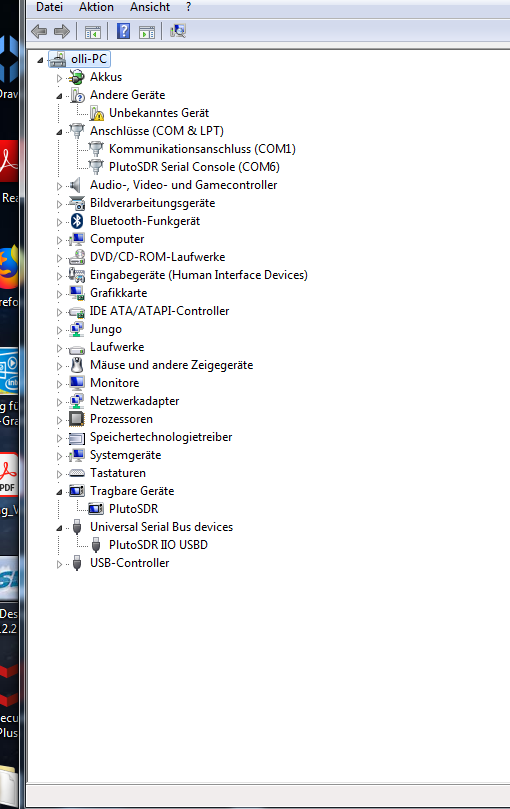Click the Tastaturen keyboard icon
Viewport: 510px width, 809px height.
click(x=77, y=473)
